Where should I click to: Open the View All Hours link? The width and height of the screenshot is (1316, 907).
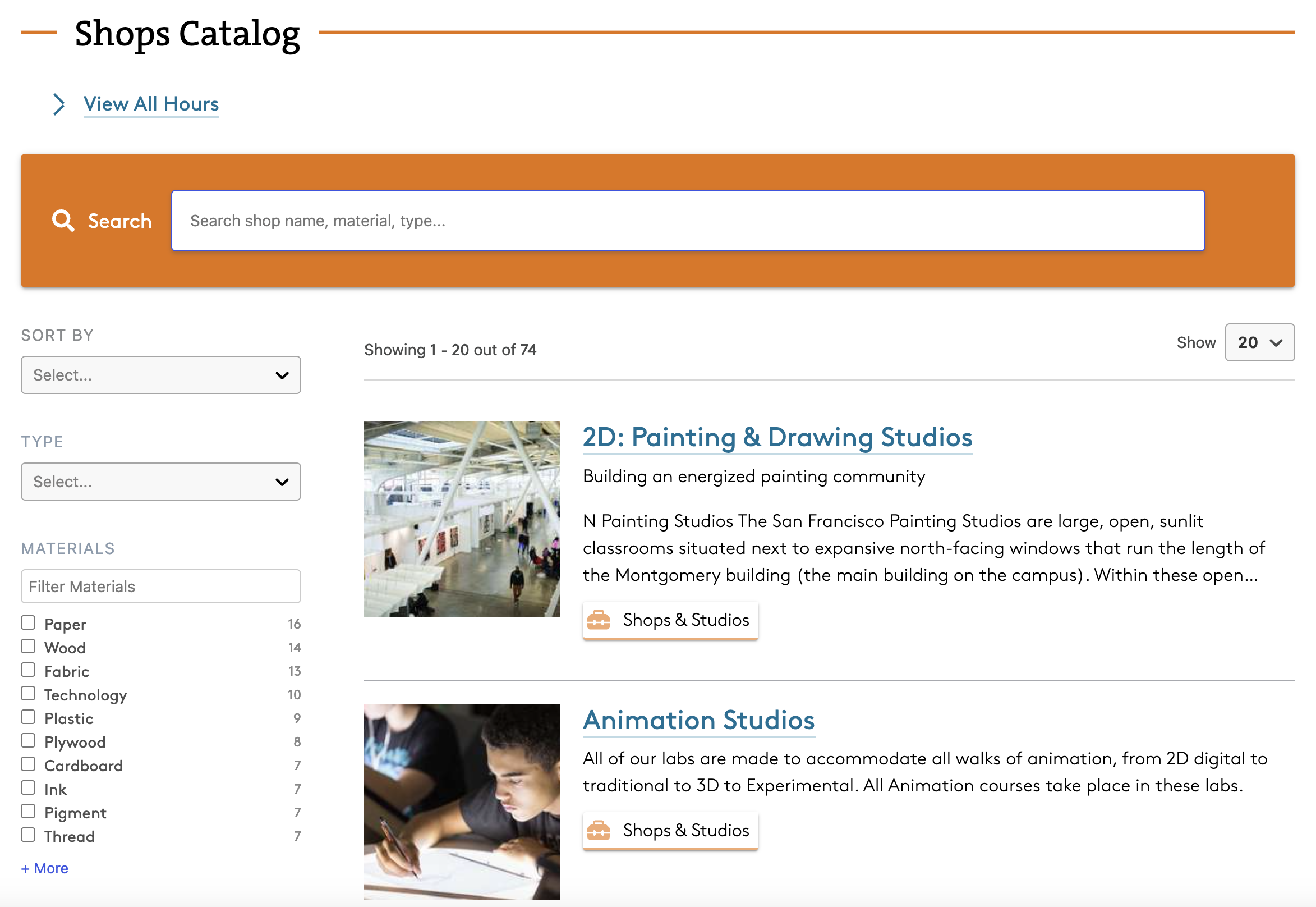(151, 104)
